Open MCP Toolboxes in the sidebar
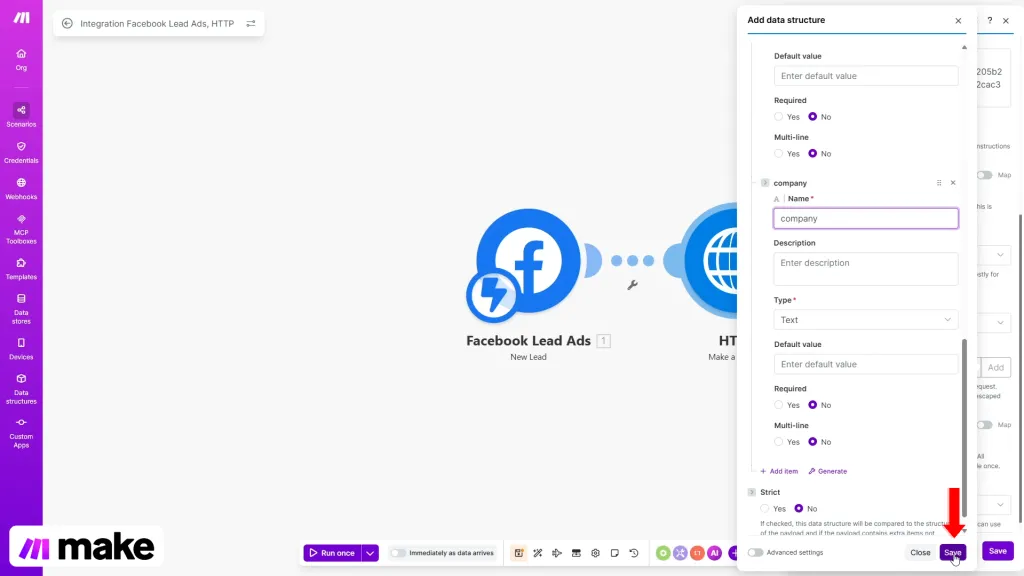1024x576 pixels. (21, 229)
